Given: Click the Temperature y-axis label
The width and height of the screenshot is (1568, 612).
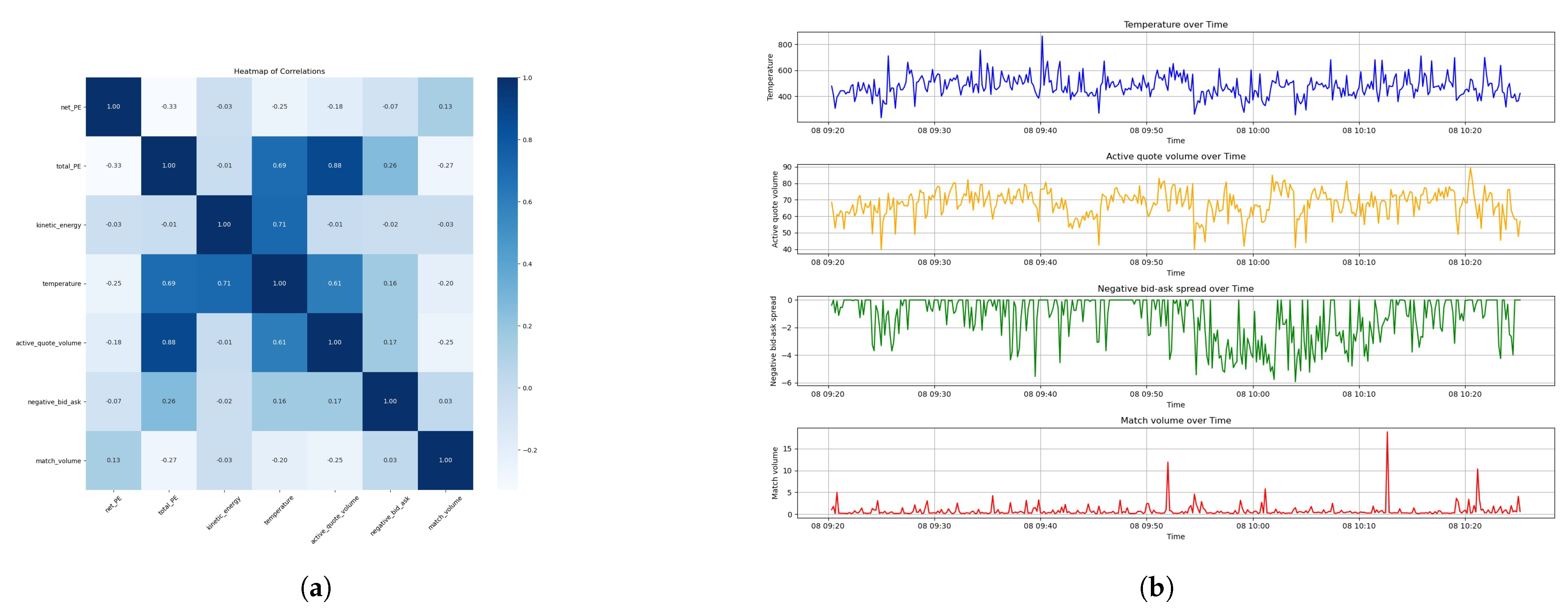Looking at the screenshot, I should 770,77.
